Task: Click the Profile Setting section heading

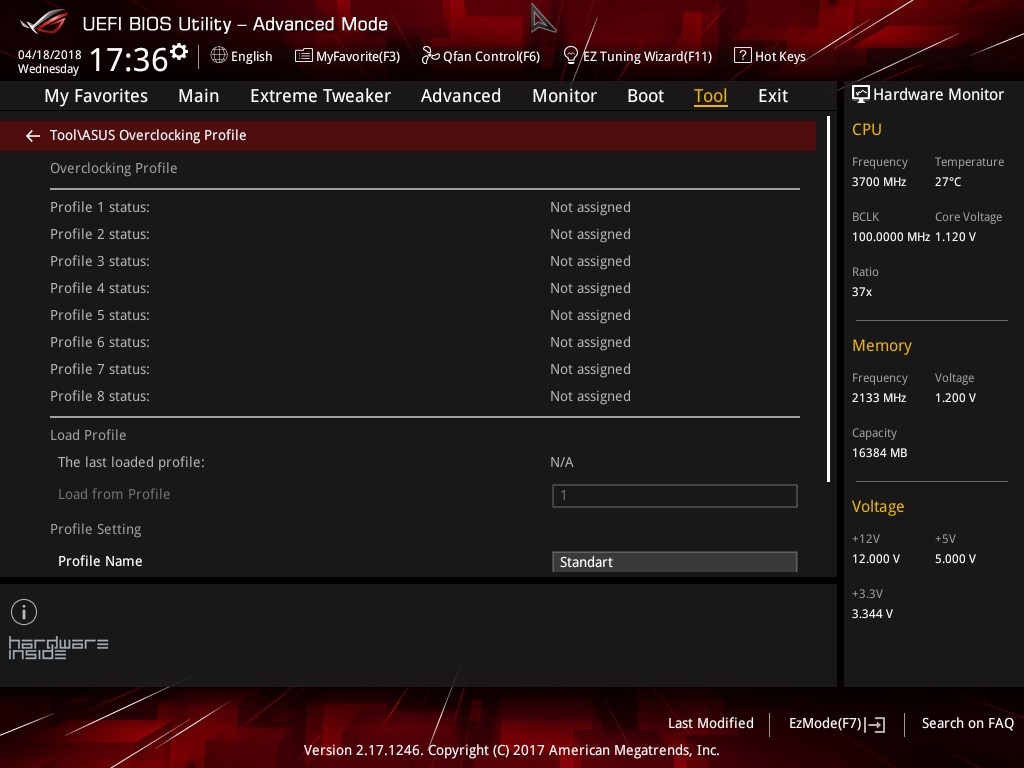Action: (96, 529)
